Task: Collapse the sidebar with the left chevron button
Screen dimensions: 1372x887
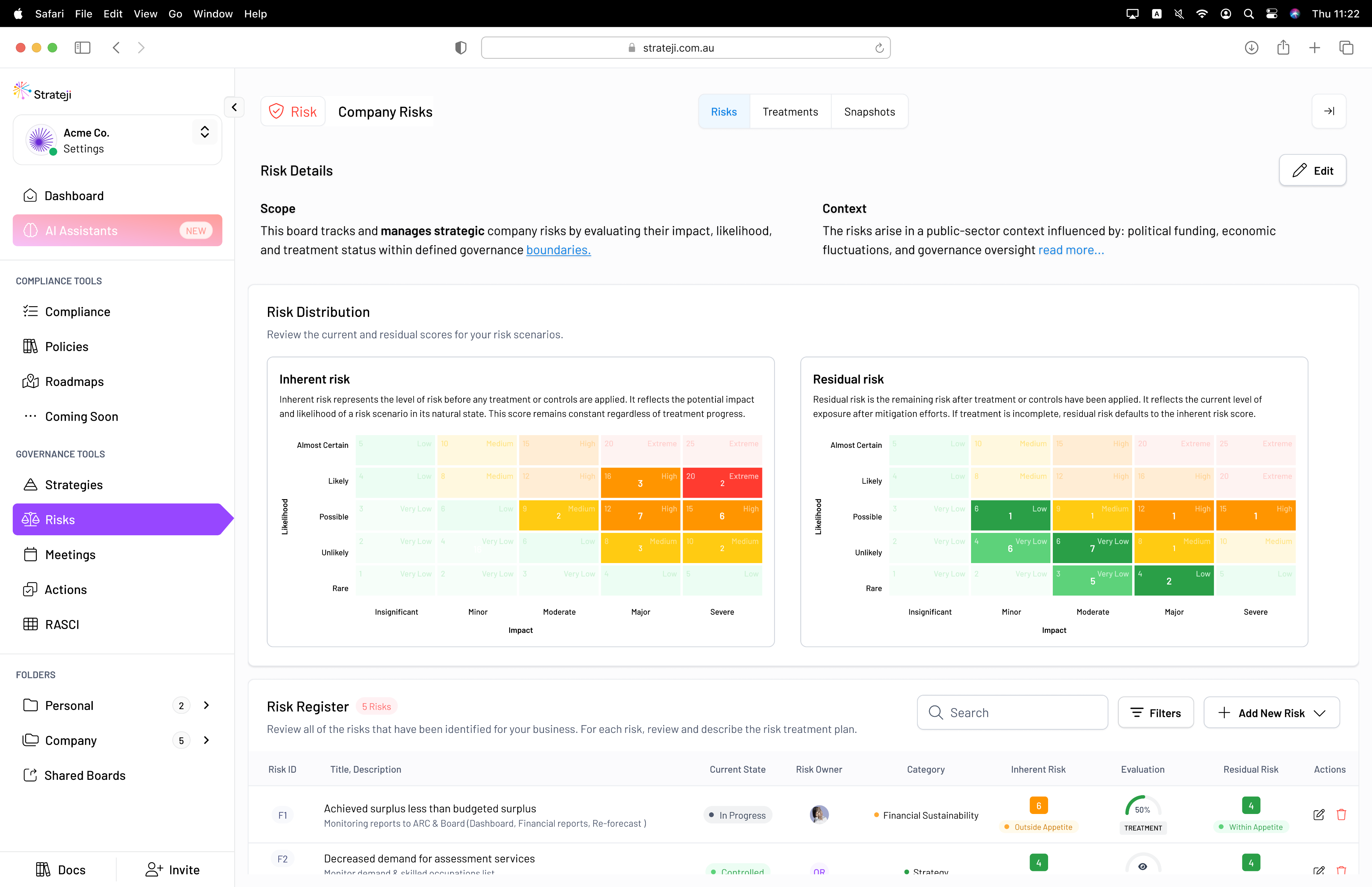Action: (234, 107)
